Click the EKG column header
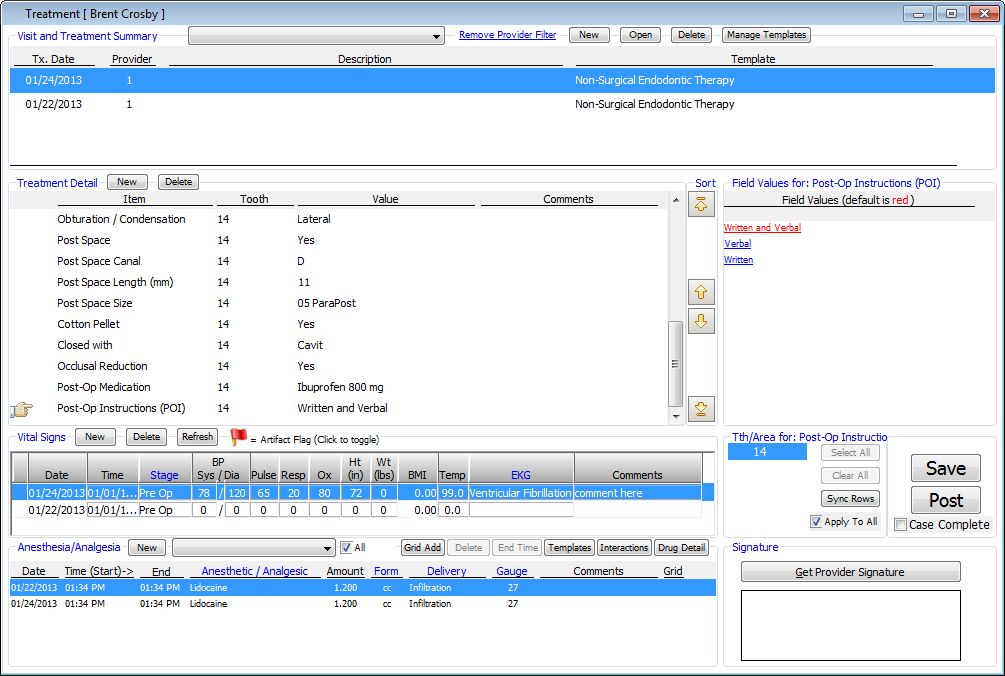This screenshot has height=676, width=1005. click(521, 475)
